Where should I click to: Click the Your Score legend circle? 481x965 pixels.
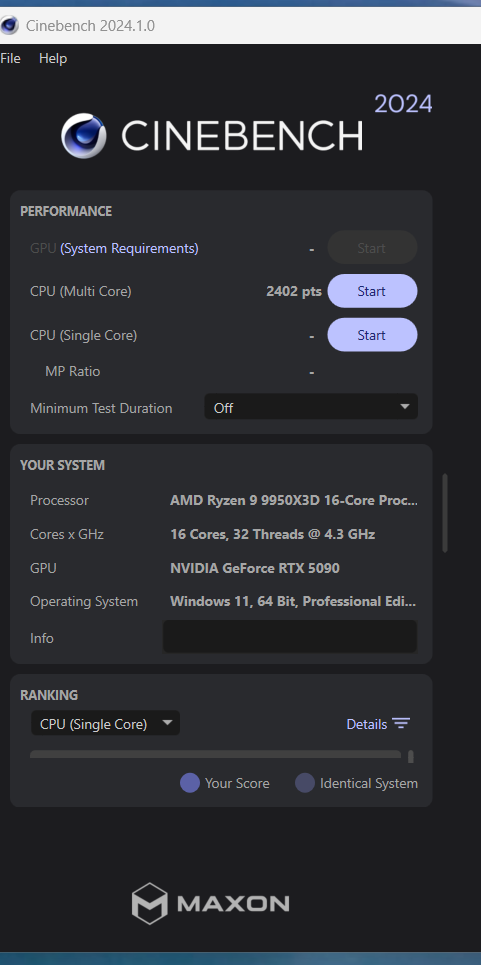pyautogui.click(x=189, y=783)
